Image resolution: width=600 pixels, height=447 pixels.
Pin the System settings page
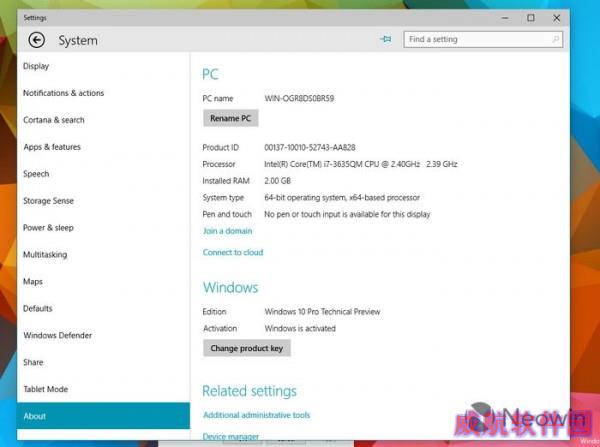[386, 39]
